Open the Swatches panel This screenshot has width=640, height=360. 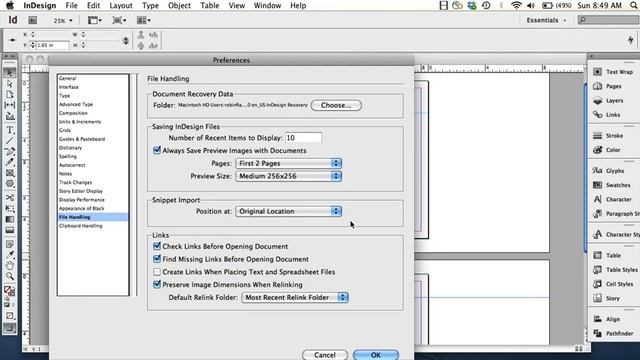(x=612, y=185)
